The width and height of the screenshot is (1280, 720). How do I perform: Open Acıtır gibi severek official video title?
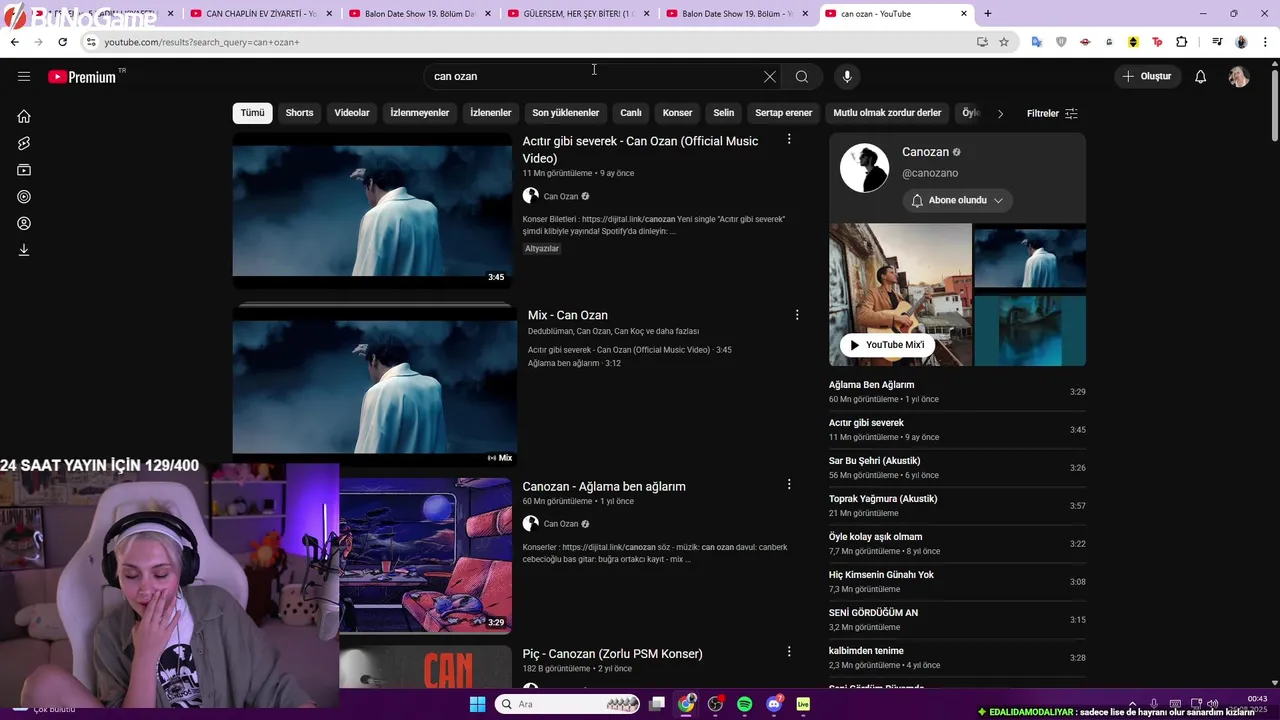pos(640,150)
